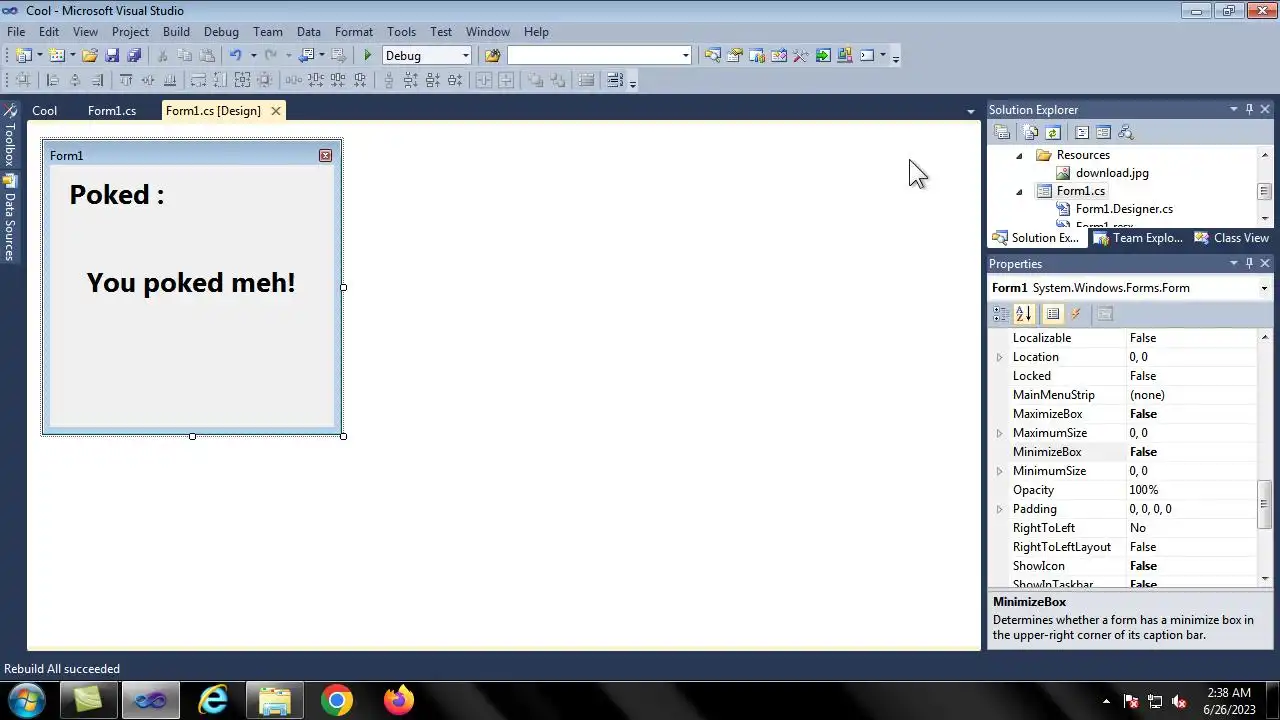Screen dimensions: 1280x720
Task: Click the View Class Diagram icon
Action: [1125, 132]
